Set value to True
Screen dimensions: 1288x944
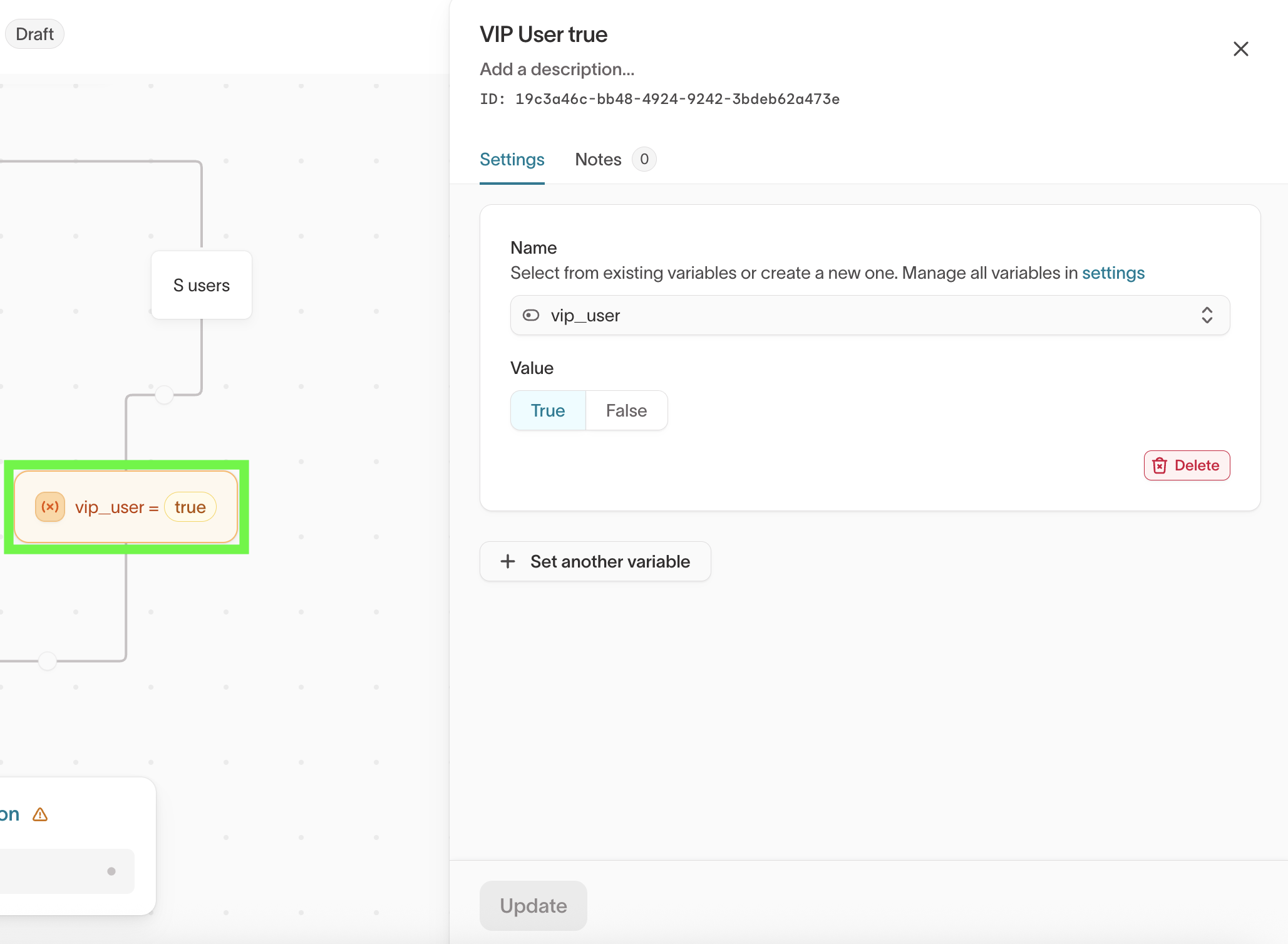coord(548,410)
